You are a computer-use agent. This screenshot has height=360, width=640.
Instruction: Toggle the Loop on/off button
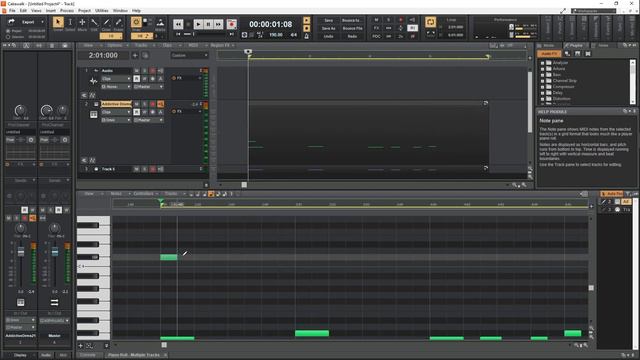tap(430, 22)
